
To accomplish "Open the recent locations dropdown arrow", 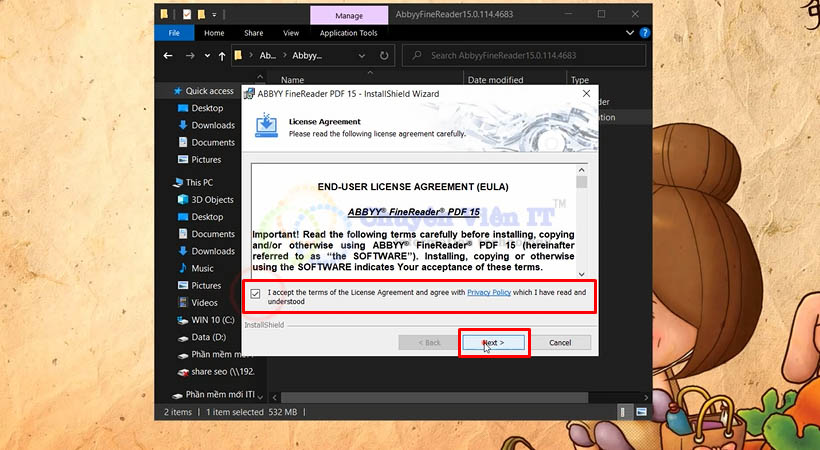I will coord(206,56).
